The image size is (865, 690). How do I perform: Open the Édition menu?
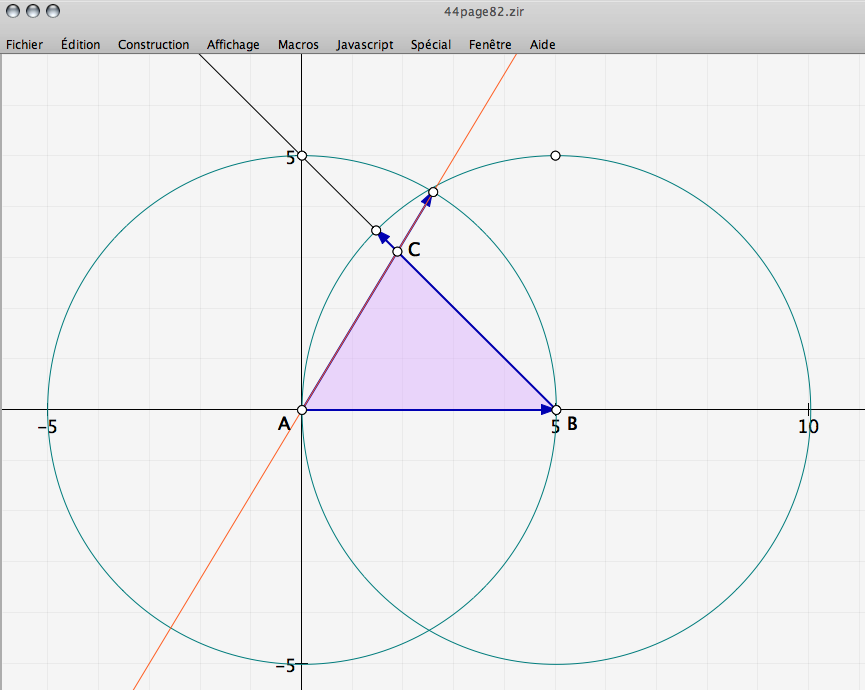point(80,44)
